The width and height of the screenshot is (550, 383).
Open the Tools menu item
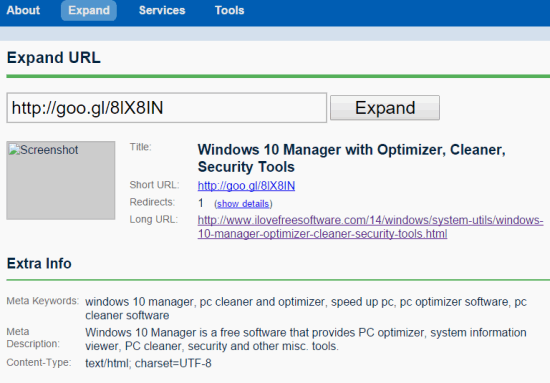pyautogui.click(x=229, y=10)
